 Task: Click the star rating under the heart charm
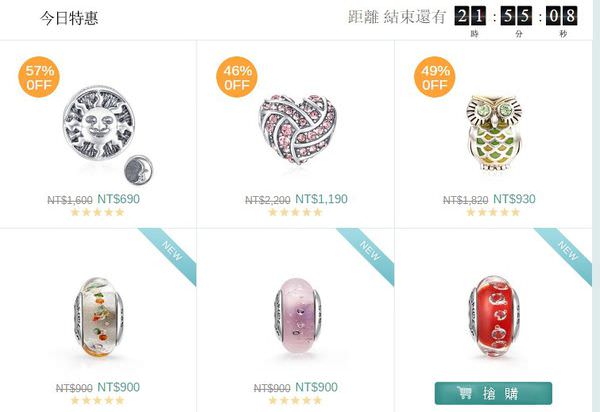(x=295, y=212)
